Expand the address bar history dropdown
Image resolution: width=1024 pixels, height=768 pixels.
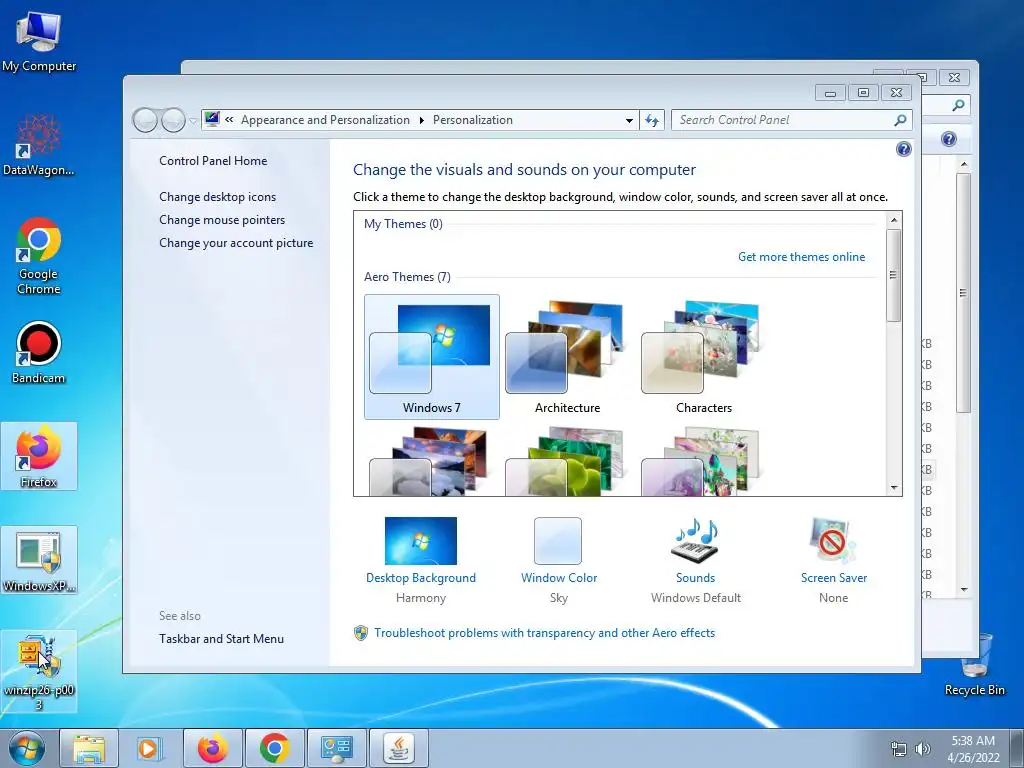(x=629, y=120)
